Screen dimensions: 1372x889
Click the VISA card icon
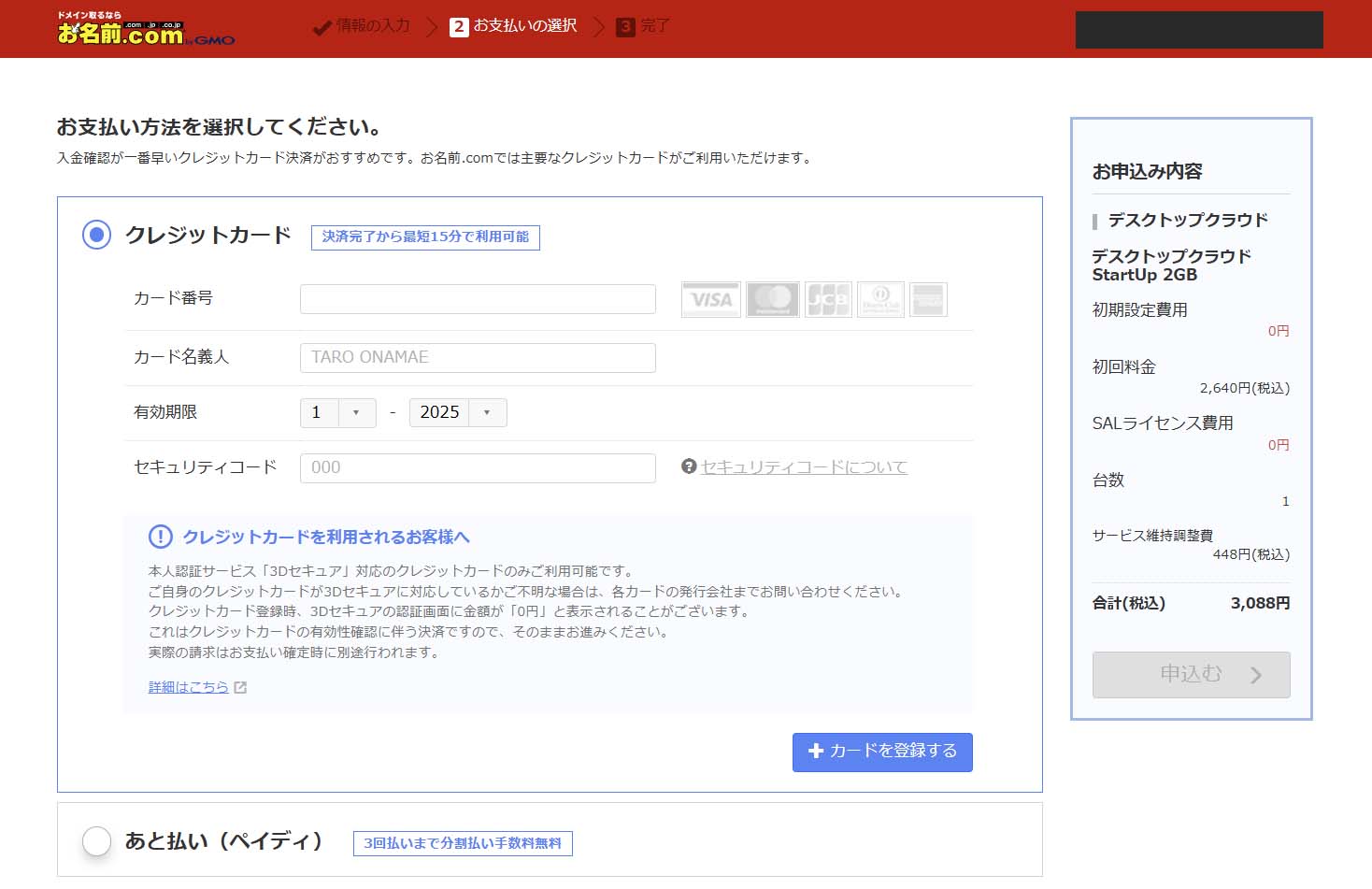[x=711, y=300]
